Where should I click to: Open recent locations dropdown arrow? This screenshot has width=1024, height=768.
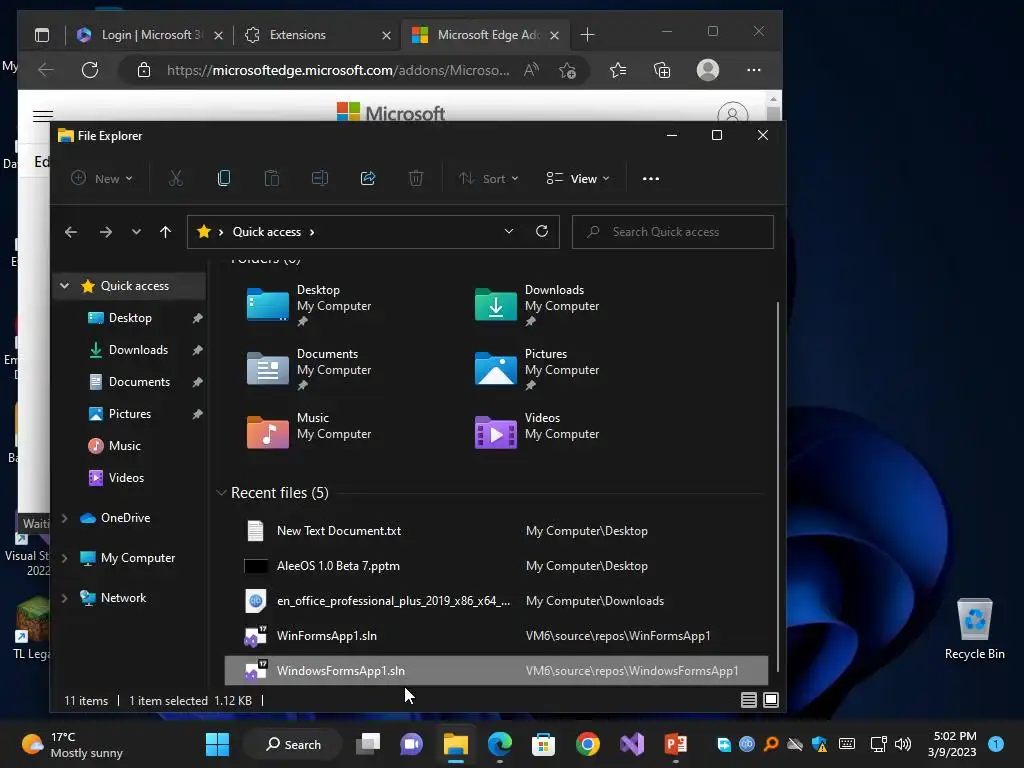click(x=136, y=232)
